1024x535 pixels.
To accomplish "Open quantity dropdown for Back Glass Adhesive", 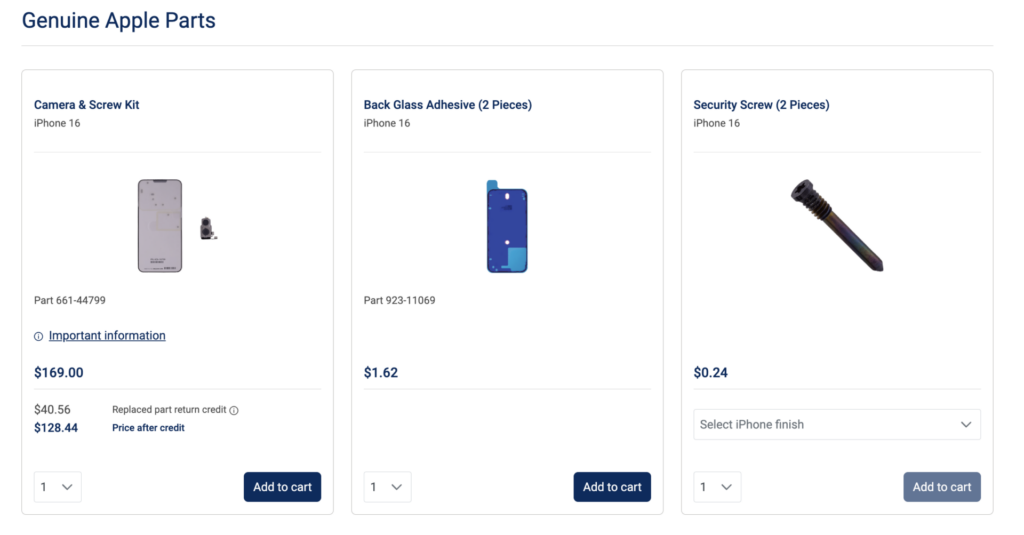I will [x=387, y=487].
